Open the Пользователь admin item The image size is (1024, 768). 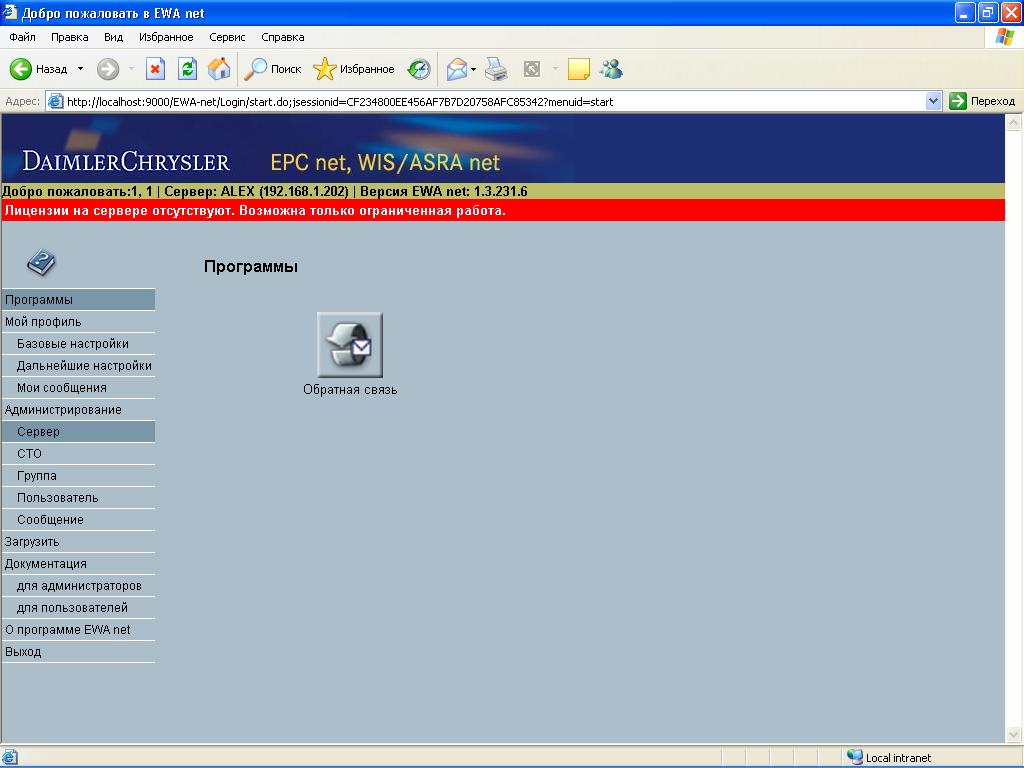coord(78,498)
